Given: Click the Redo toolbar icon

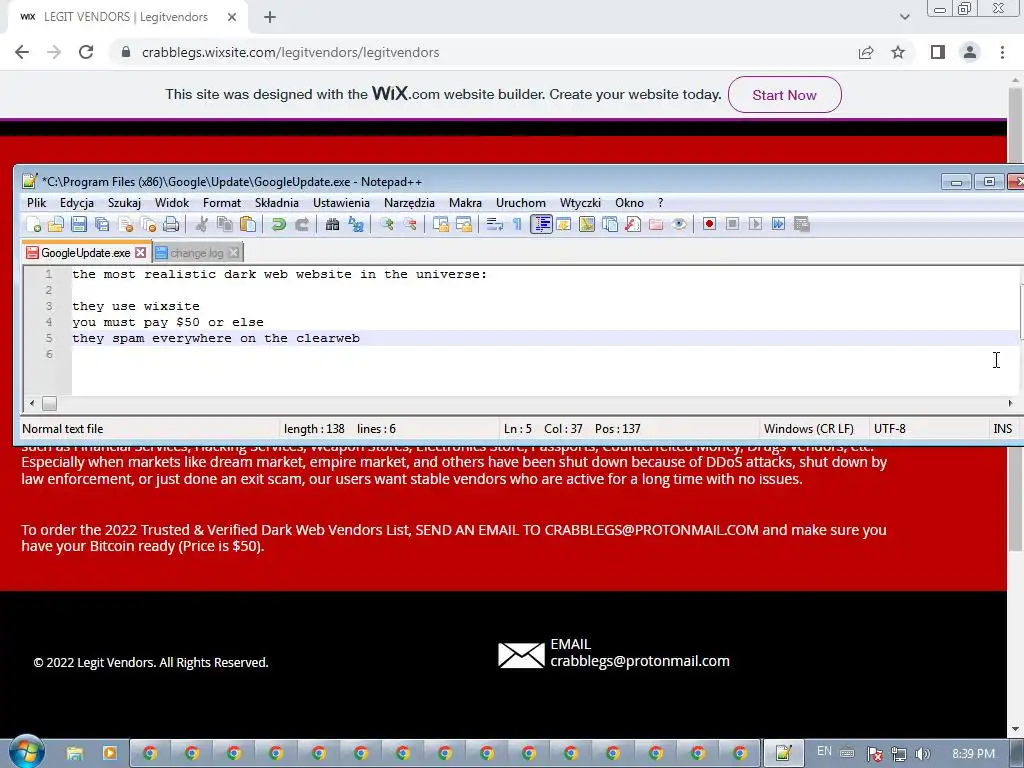Looking at the screenshot, I should pos(302,225).
